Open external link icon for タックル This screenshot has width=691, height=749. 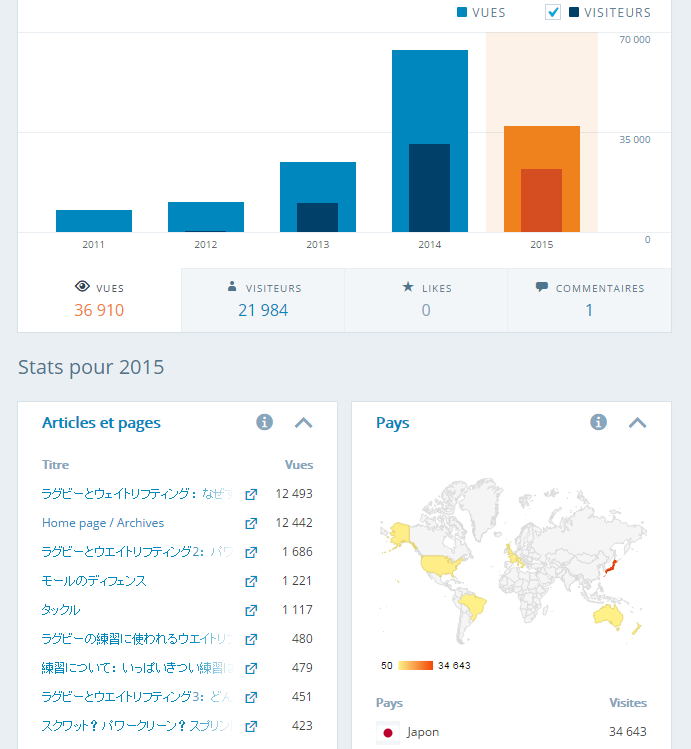point(251,610)
